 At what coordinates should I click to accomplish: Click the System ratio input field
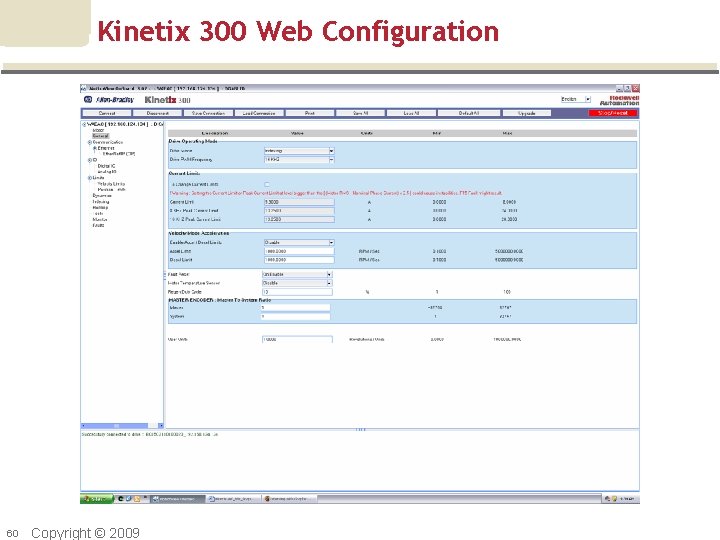tap(296, 316)
